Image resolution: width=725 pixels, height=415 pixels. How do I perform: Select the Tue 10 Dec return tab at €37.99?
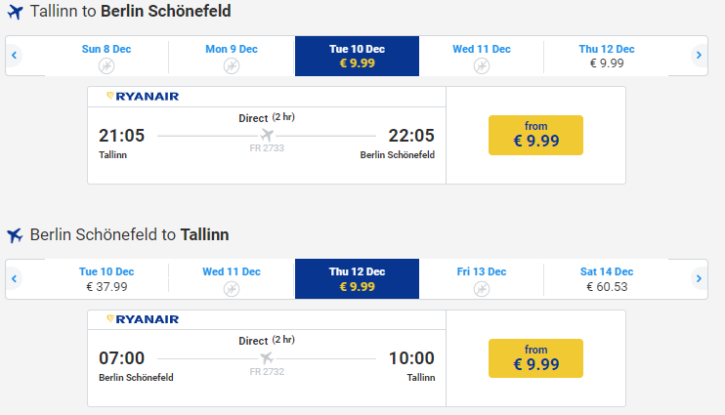click(x=106, y=279)
